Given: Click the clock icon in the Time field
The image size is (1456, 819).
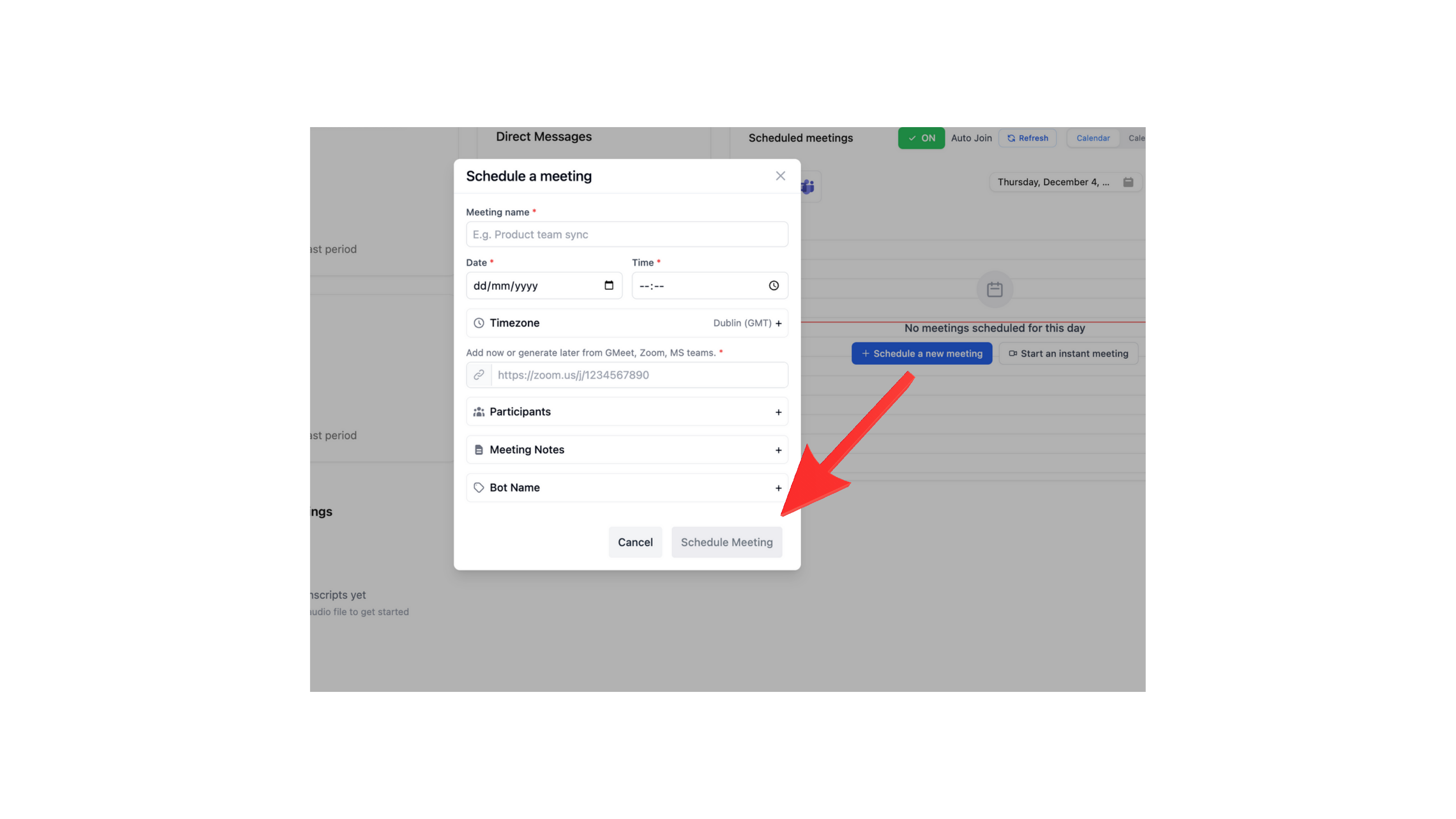Looking at the screenshot, I should (x=773, y=285).
